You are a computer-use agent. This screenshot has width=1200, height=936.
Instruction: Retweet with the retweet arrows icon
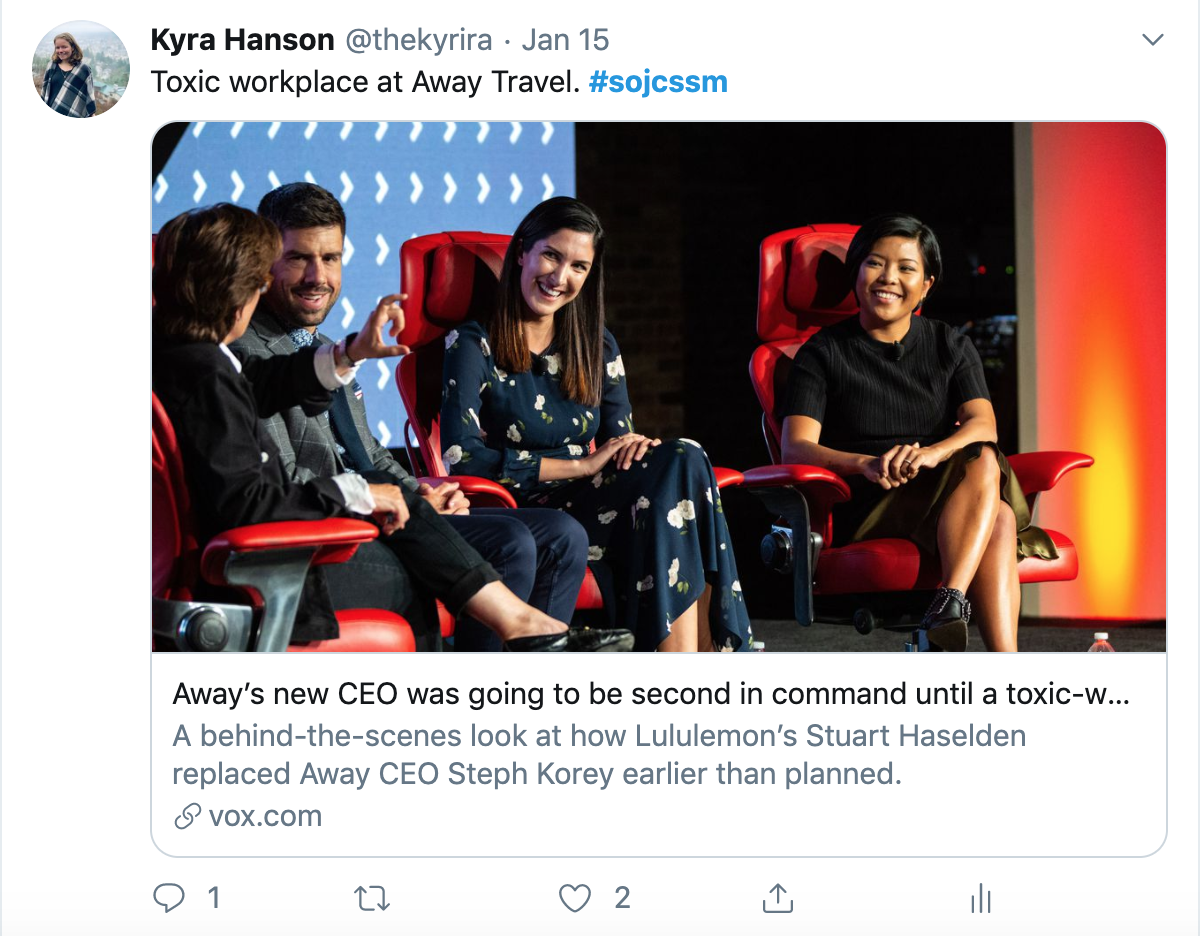click(x=373, y=899)
